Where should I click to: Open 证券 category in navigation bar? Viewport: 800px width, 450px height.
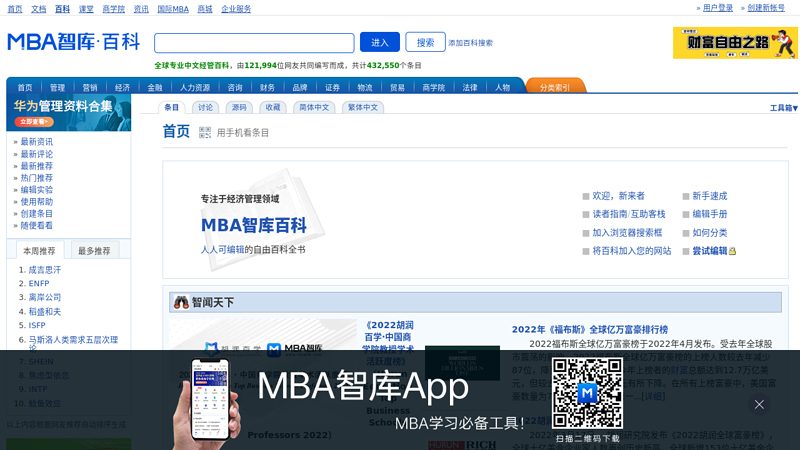pos(332,88)
